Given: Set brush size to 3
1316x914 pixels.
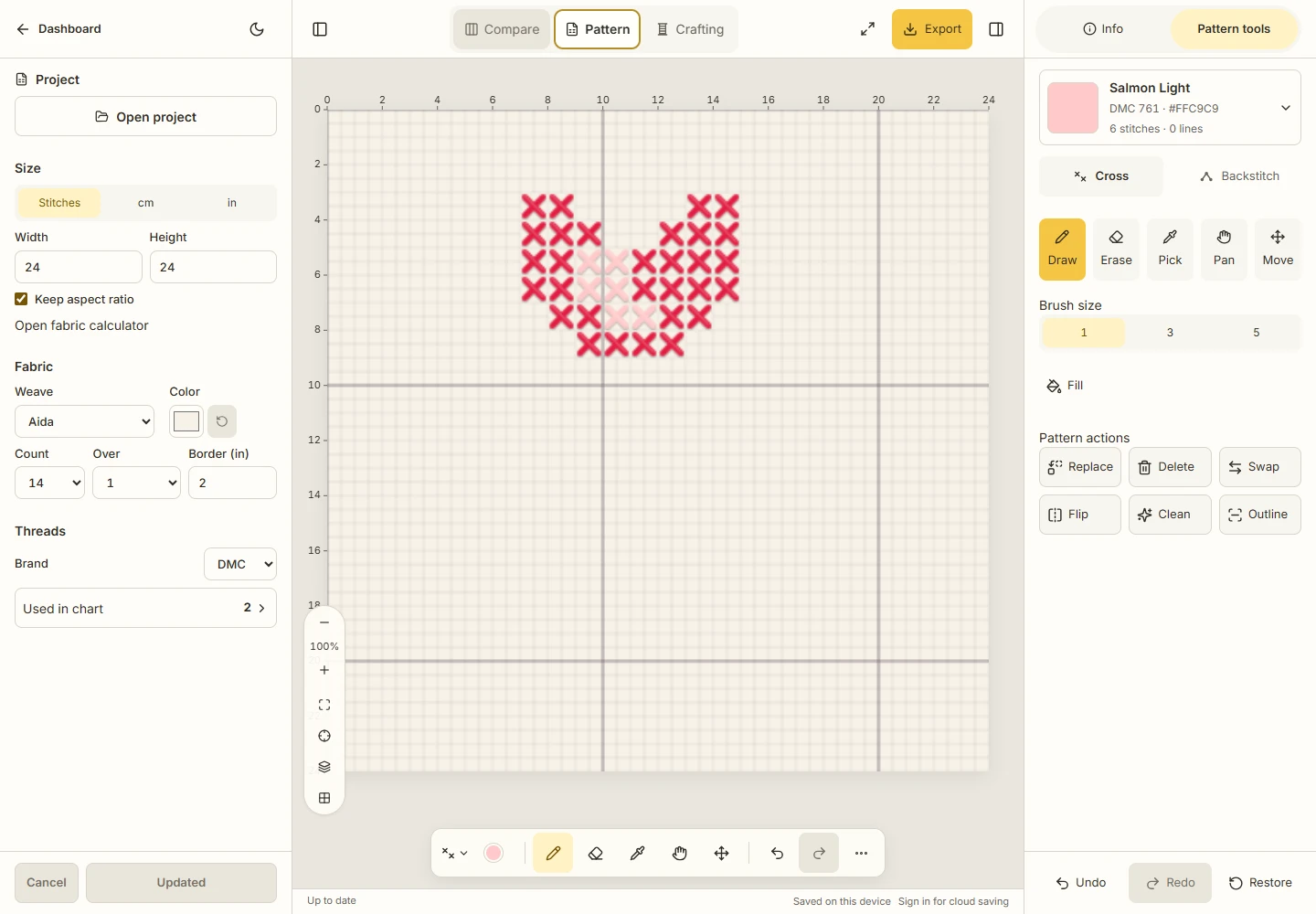Looking at the screenshot, I should (1170, 333).
